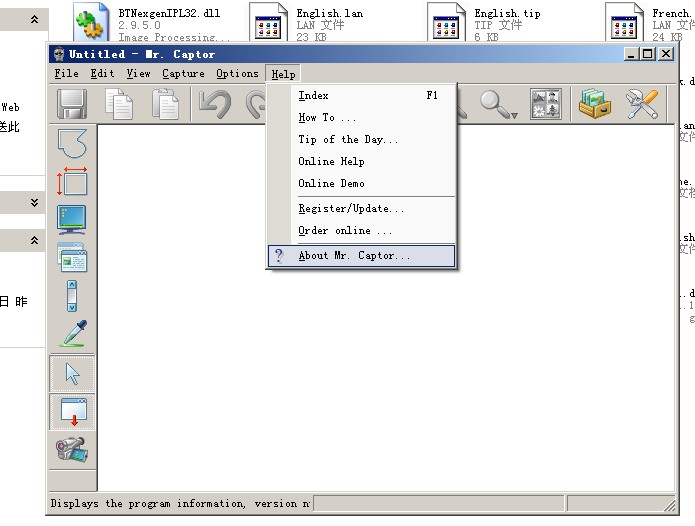This screenshot has height=526, width=695.
Task: Minimize the Mr. Captor window
Action: [x=632, y=54]
